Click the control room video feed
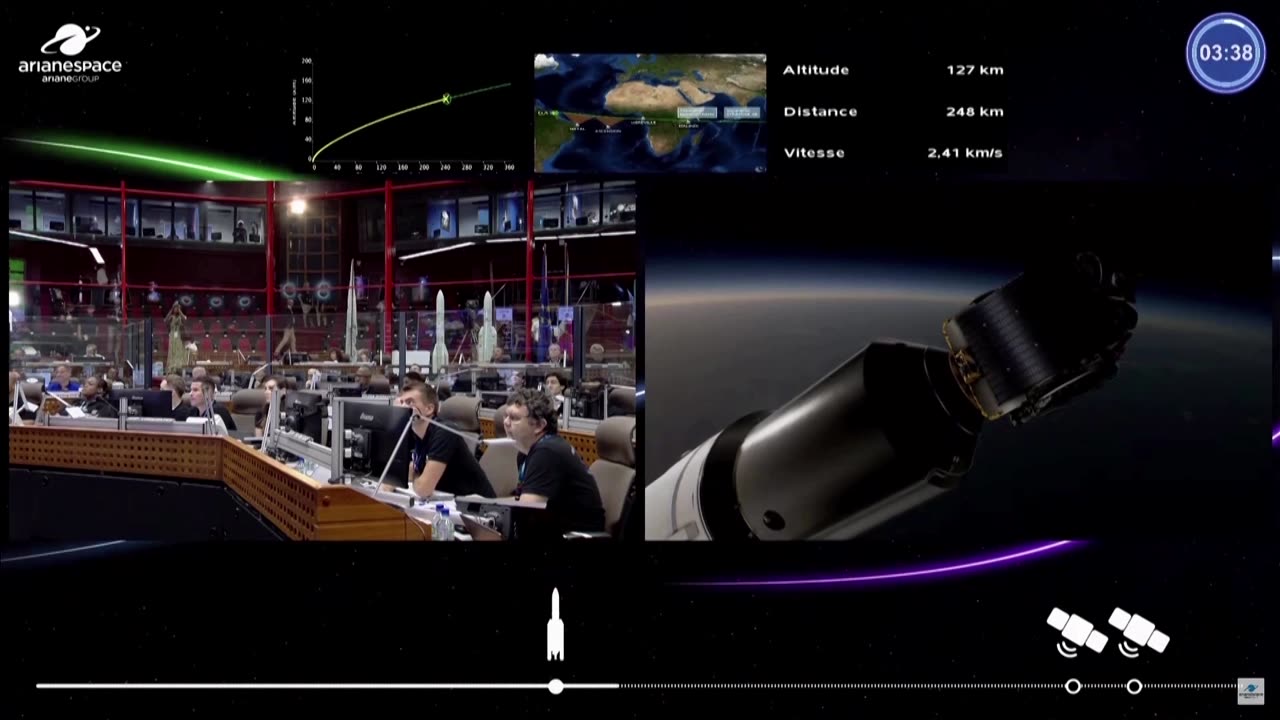The width and height of the screenshot is (1280, 720). click(323, 360)
